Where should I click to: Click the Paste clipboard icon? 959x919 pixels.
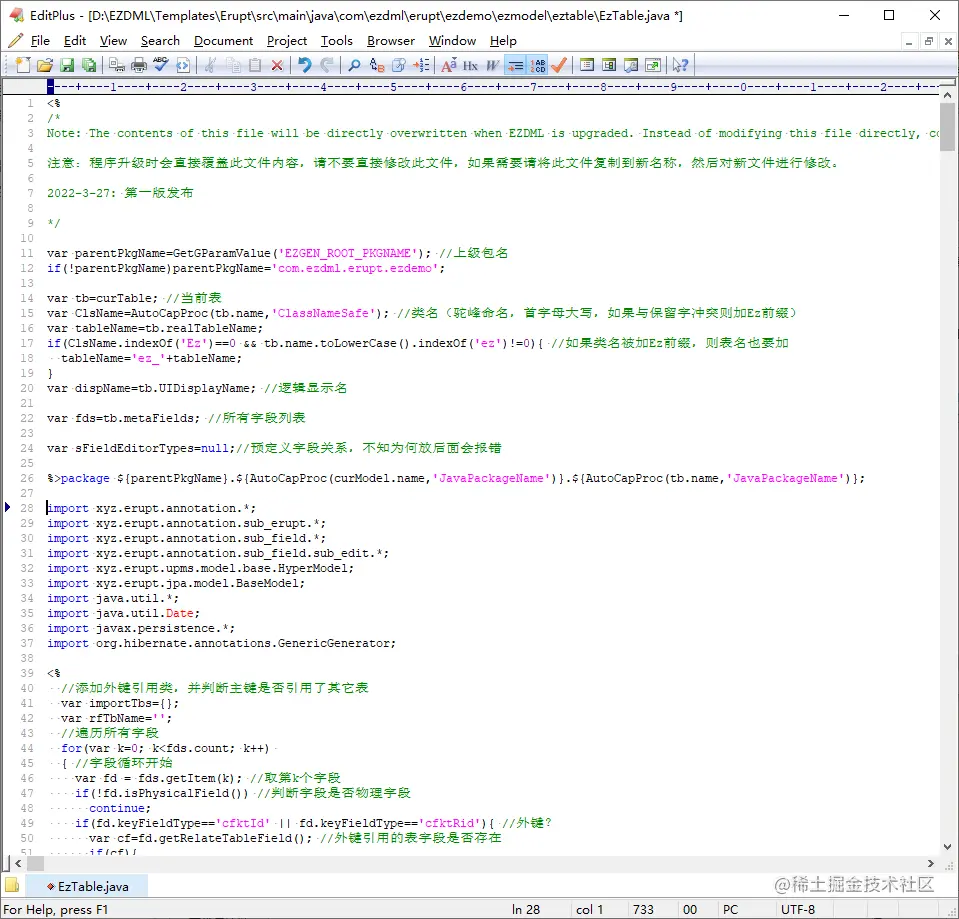(x=255, y=65)
